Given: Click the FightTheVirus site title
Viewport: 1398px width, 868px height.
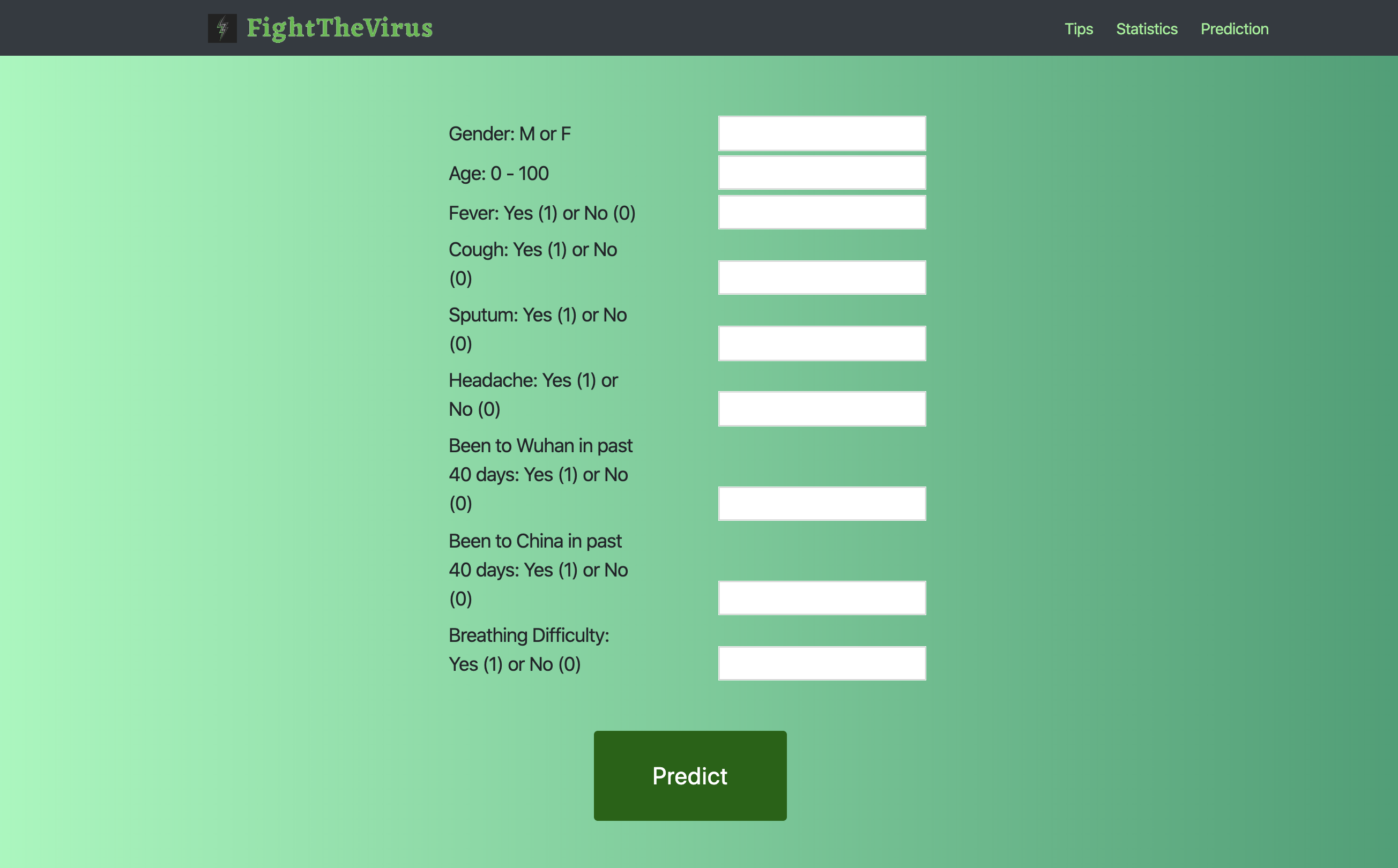Looking at the screenshot, I should click(339, 28).
